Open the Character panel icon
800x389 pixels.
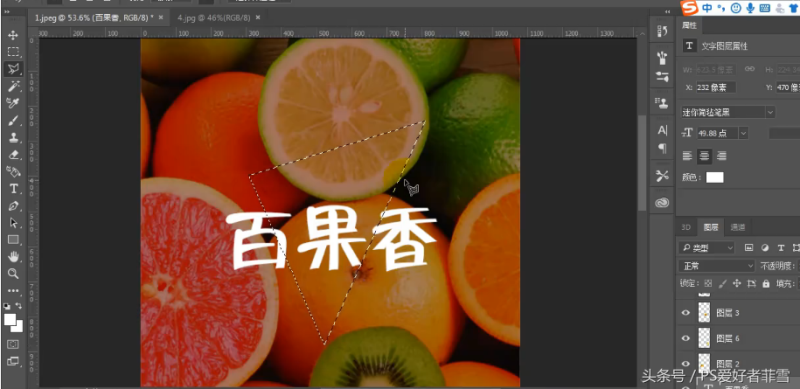[x=662, y=130]
